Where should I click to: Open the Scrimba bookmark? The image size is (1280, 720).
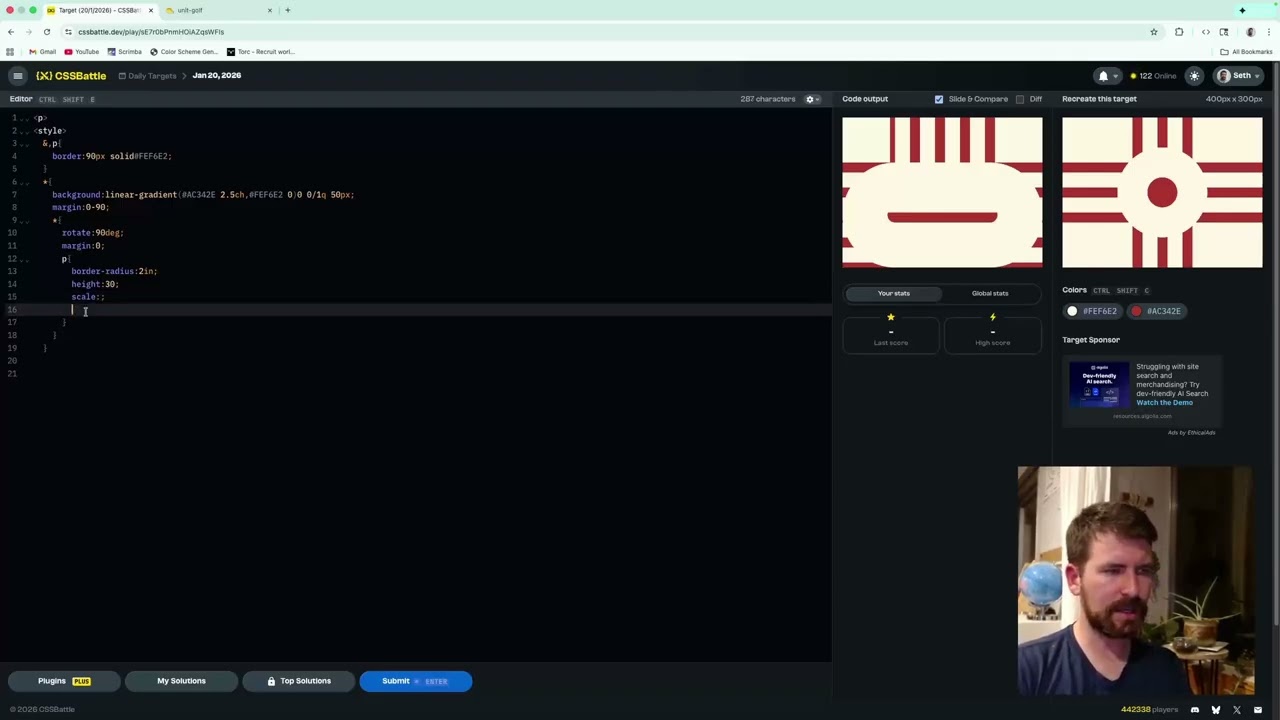[125, 52]
